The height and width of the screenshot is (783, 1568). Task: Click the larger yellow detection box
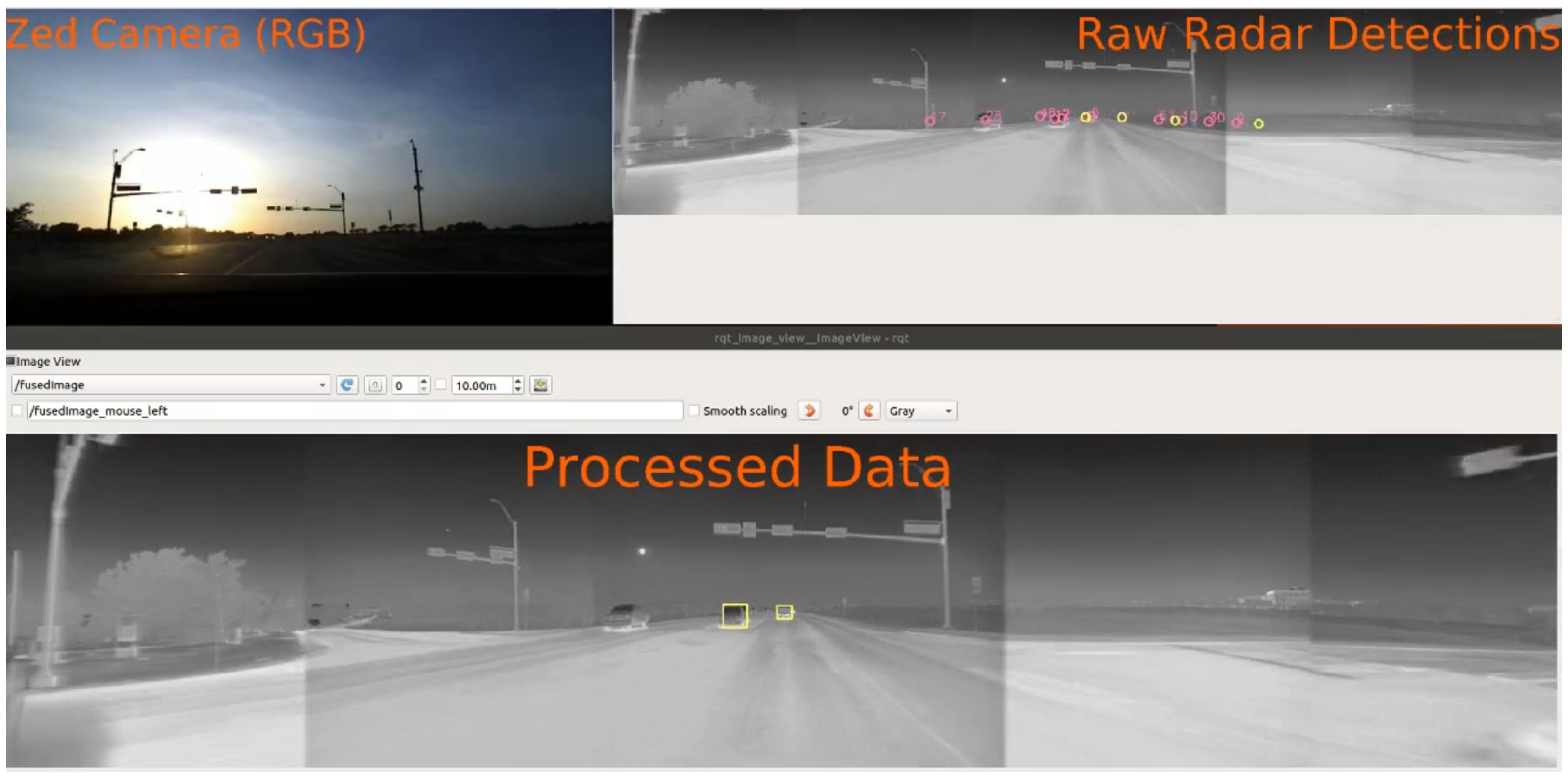click(x=735, y=616)
